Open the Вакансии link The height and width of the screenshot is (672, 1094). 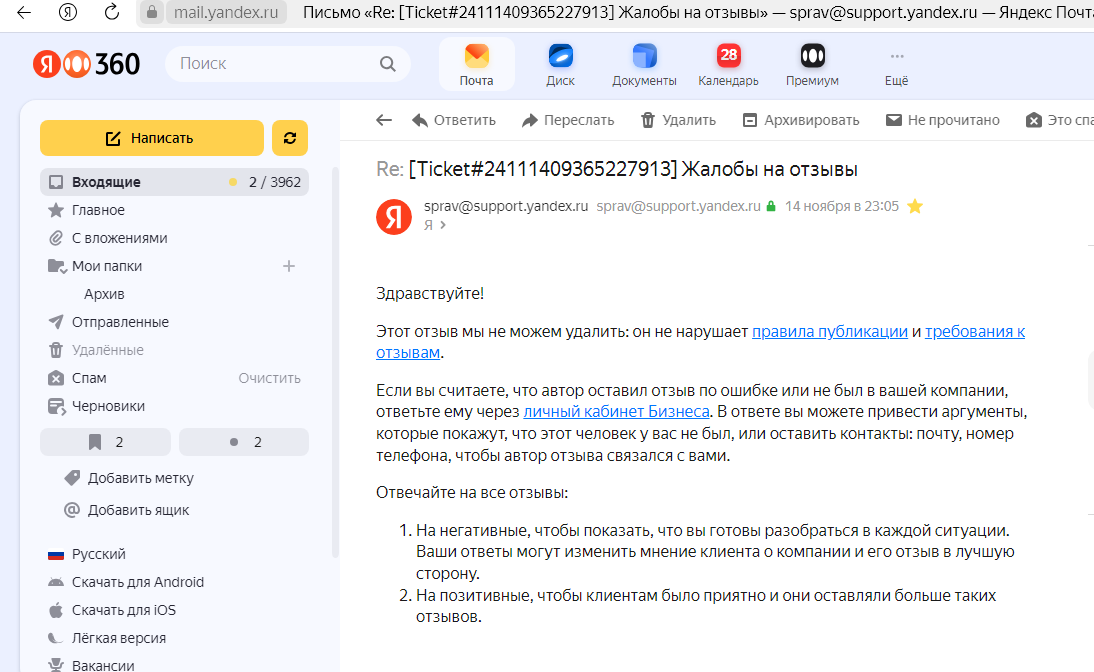[x=103, y=665]
